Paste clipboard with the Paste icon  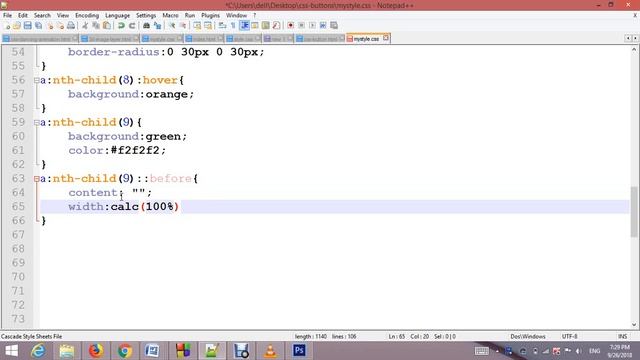(x=107, y=25)
